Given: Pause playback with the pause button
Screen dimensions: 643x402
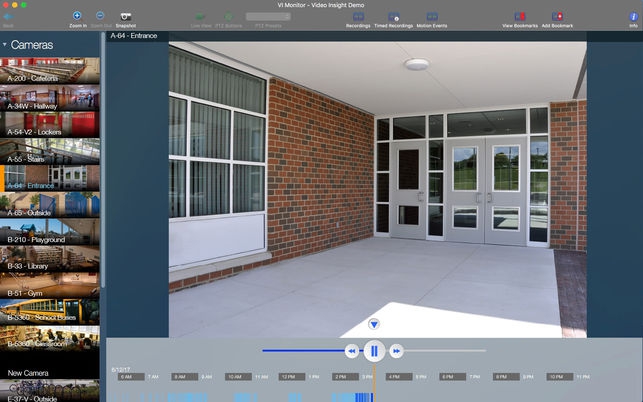Looking at the screenshot, I should 374,351.
